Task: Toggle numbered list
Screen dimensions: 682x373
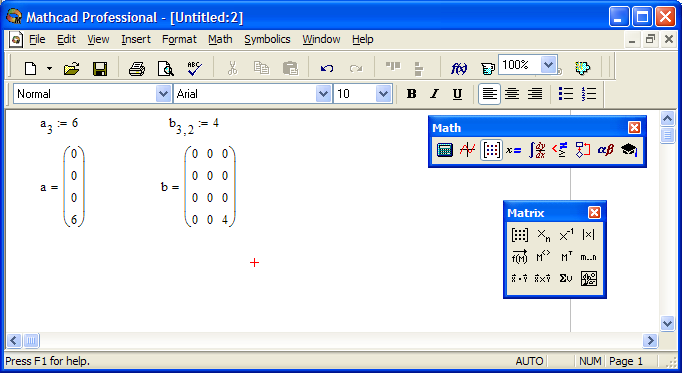Action: (589, 94)
